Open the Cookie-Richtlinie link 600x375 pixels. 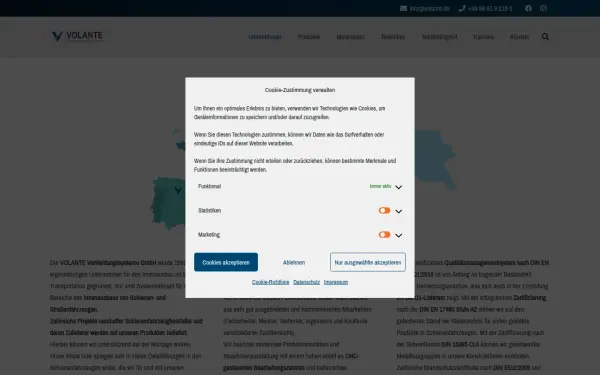tap(271, 282)
